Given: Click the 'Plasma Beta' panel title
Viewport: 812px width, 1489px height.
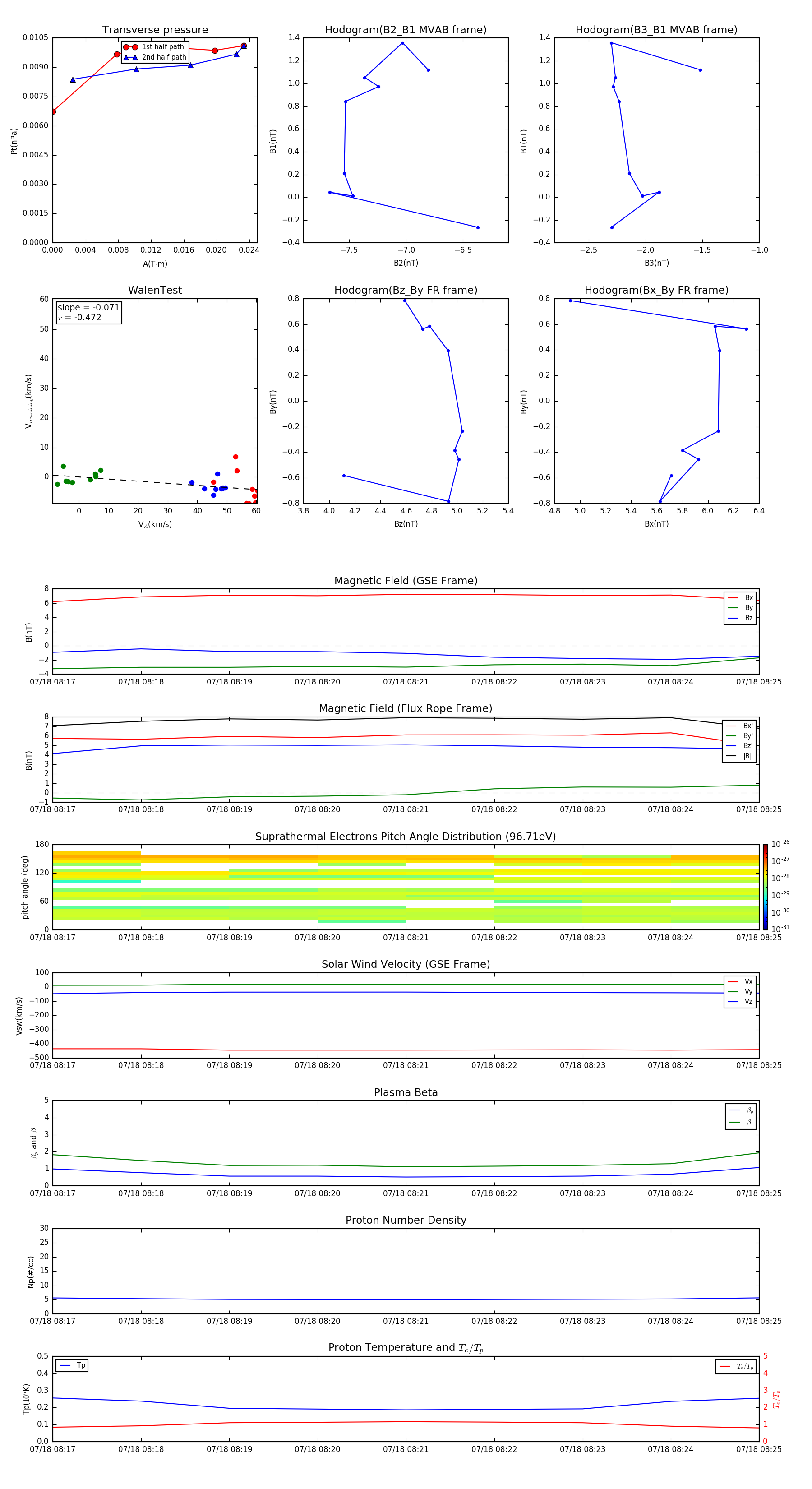Looking at the screenshot, I should click(x=406, y=1092).
